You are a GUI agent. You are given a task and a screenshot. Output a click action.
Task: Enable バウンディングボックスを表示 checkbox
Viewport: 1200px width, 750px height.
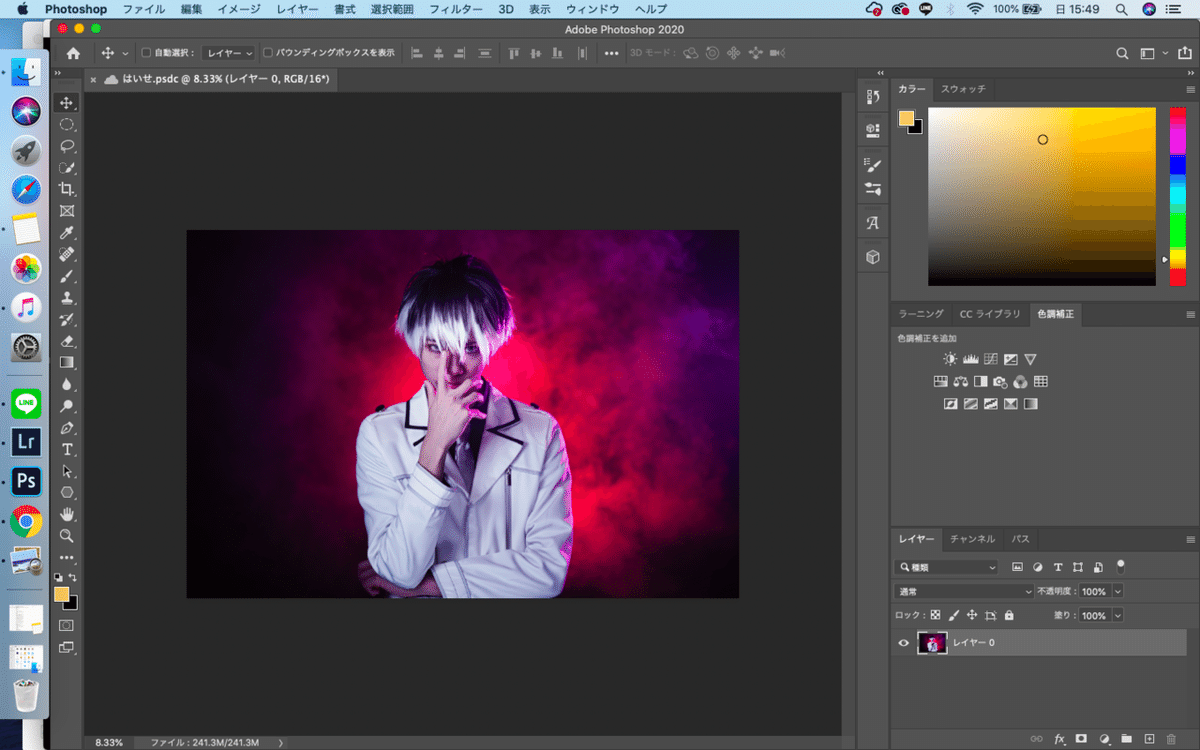pyautogui.click(x=268, y=53)
